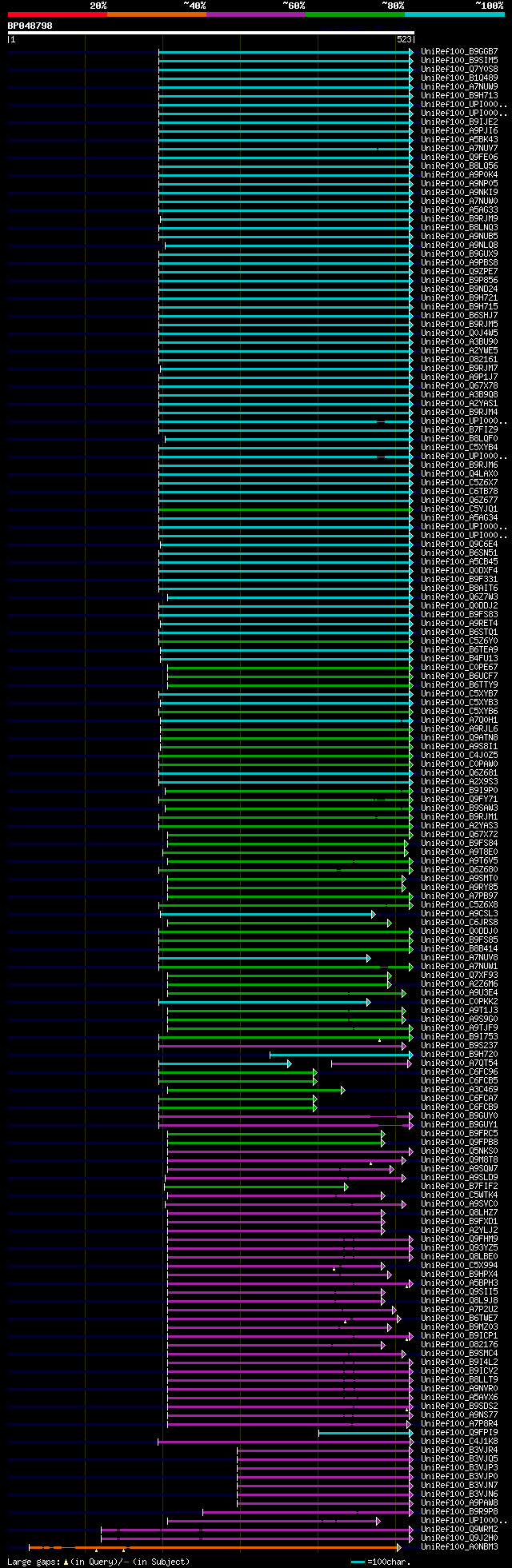Screen dimensions: 512x1568
Task: Select label UniRef100_O82161
Action: coord(459,359)
